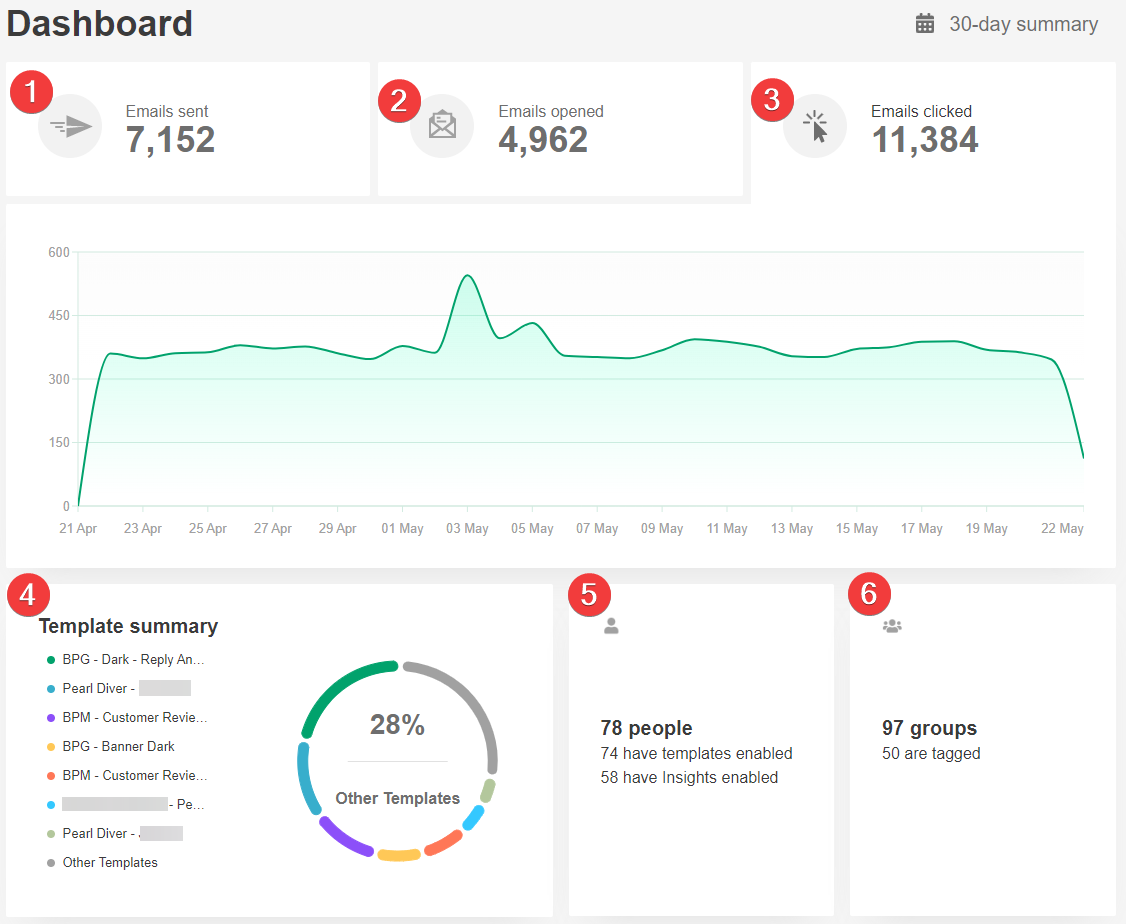Click the paper plane Emails sent icon
Image resolution: width=1126 pixels, height=924 pixels.
[x=70, y=126]
